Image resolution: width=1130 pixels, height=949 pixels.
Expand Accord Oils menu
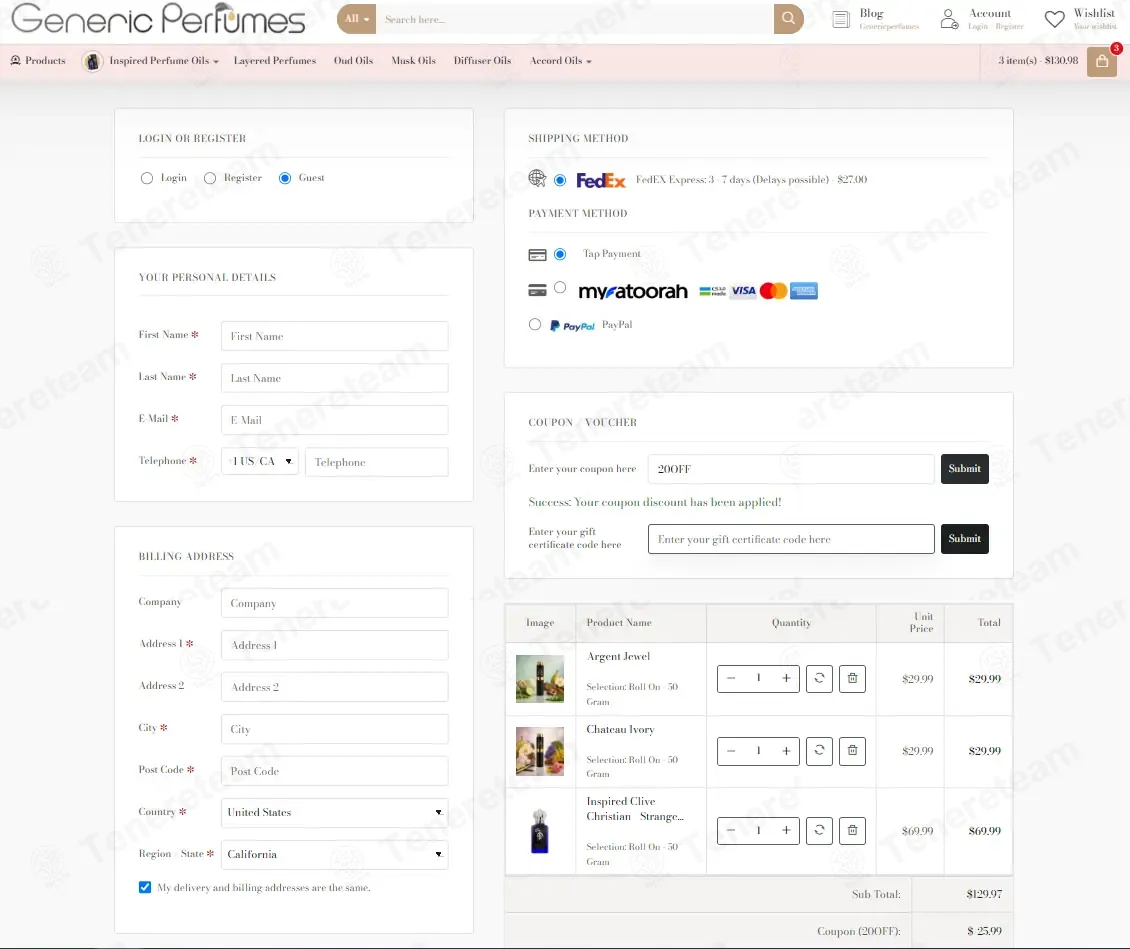click(x=561, y=61)
